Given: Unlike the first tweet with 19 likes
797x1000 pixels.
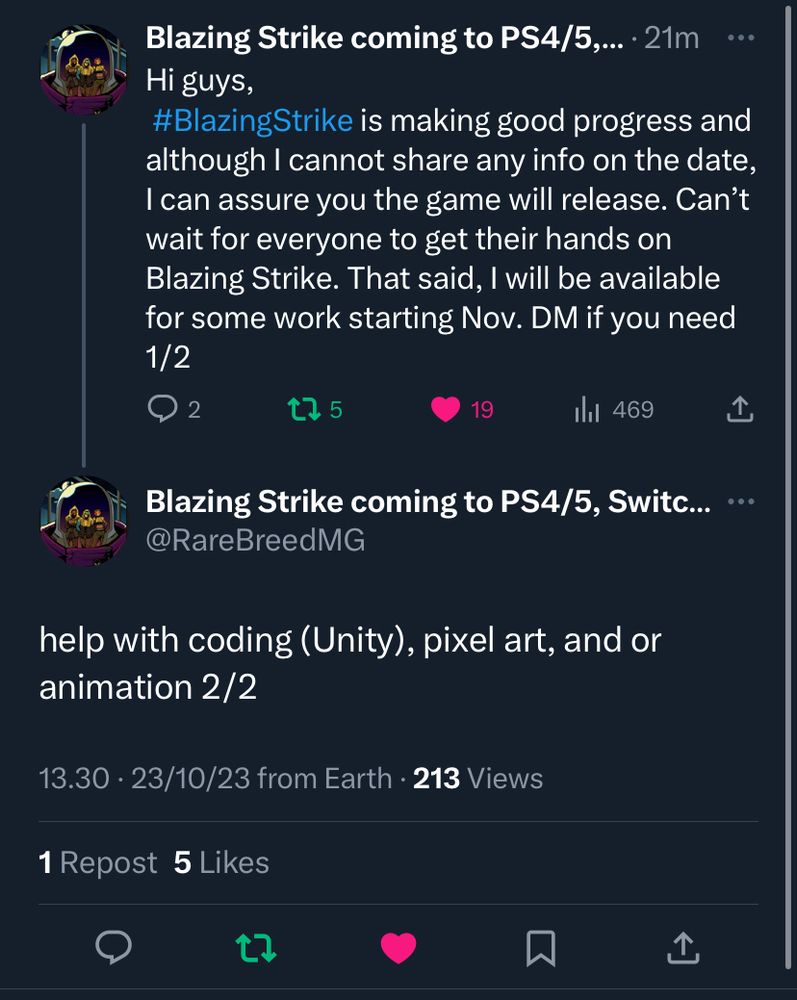Looking at the screenshot, I should point(446,409).
